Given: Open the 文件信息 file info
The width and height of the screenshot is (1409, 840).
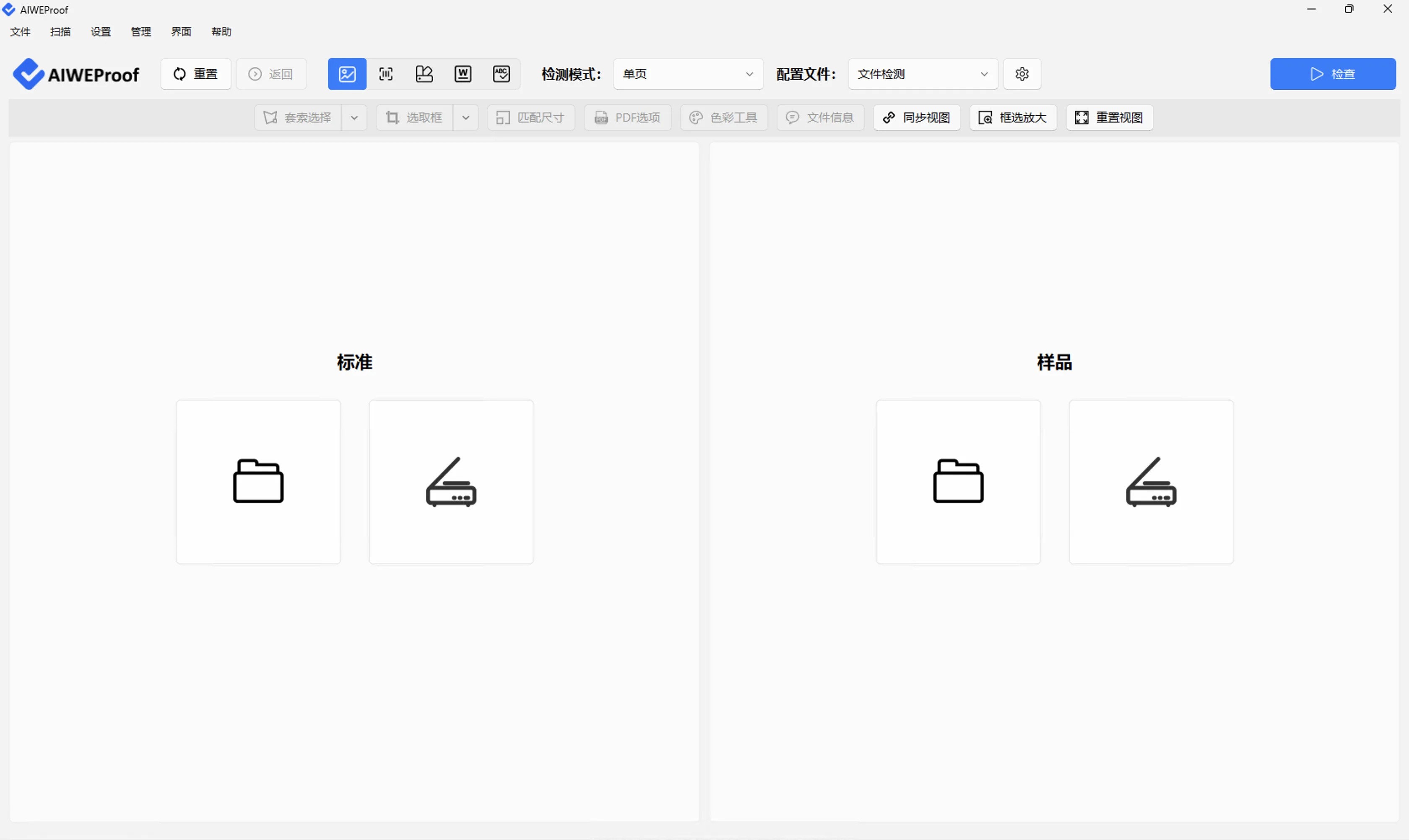Looking at the screenshot, I should coord(820,117).
